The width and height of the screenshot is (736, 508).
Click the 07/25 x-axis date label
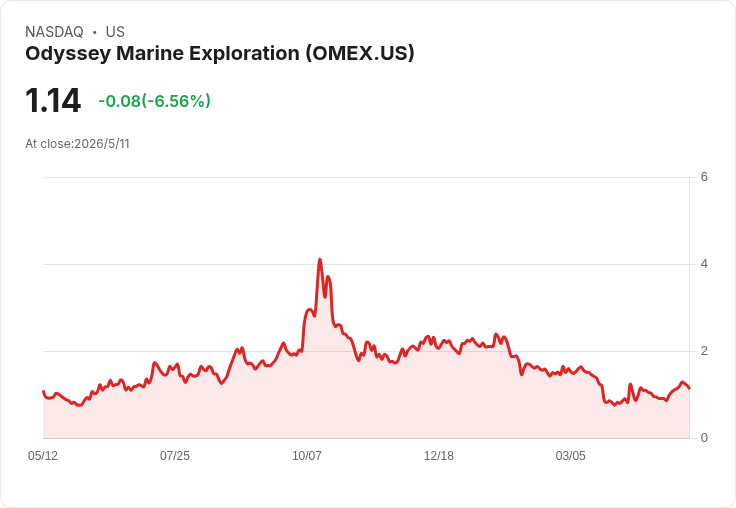click(175, 456)
